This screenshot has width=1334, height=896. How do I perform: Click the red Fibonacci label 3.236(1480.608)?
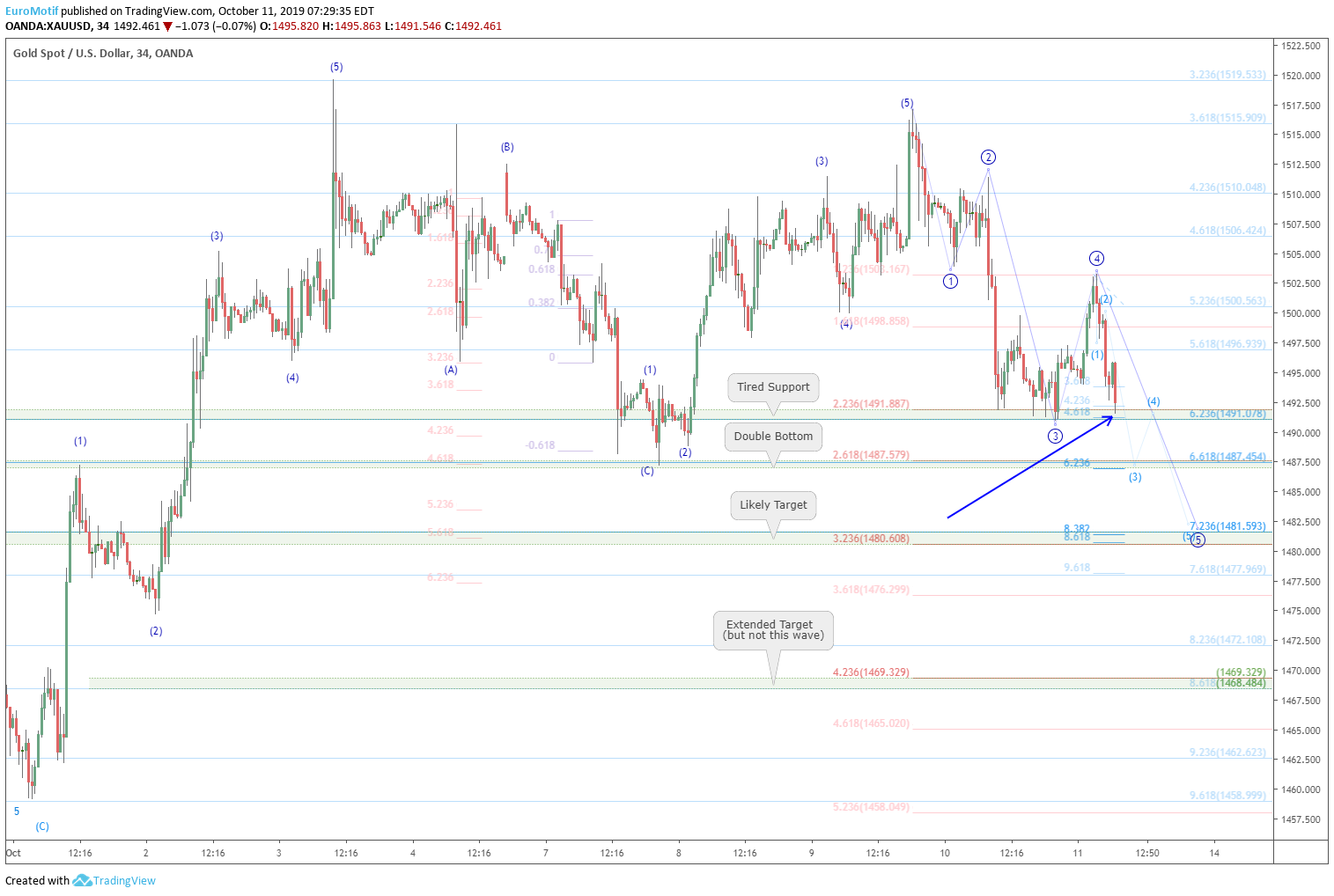871,539
